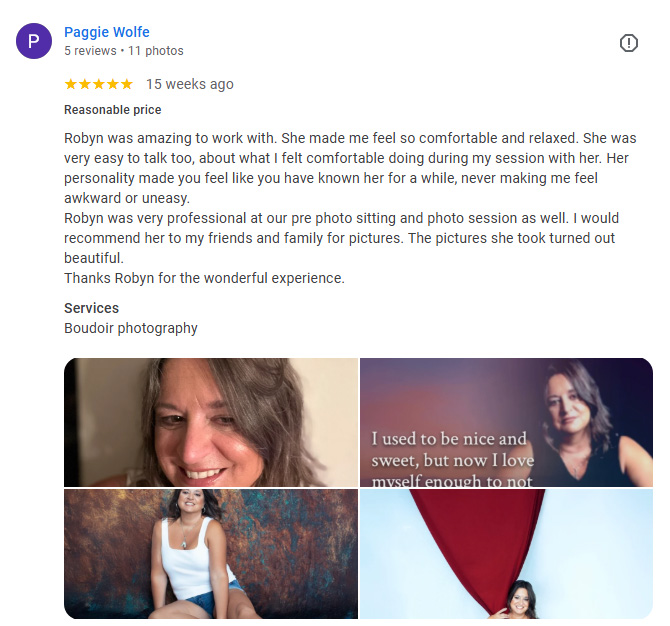Click the "15 weeks ago" timestamp
Viewport: 670px width, 626px height.
tap(190, 84)
